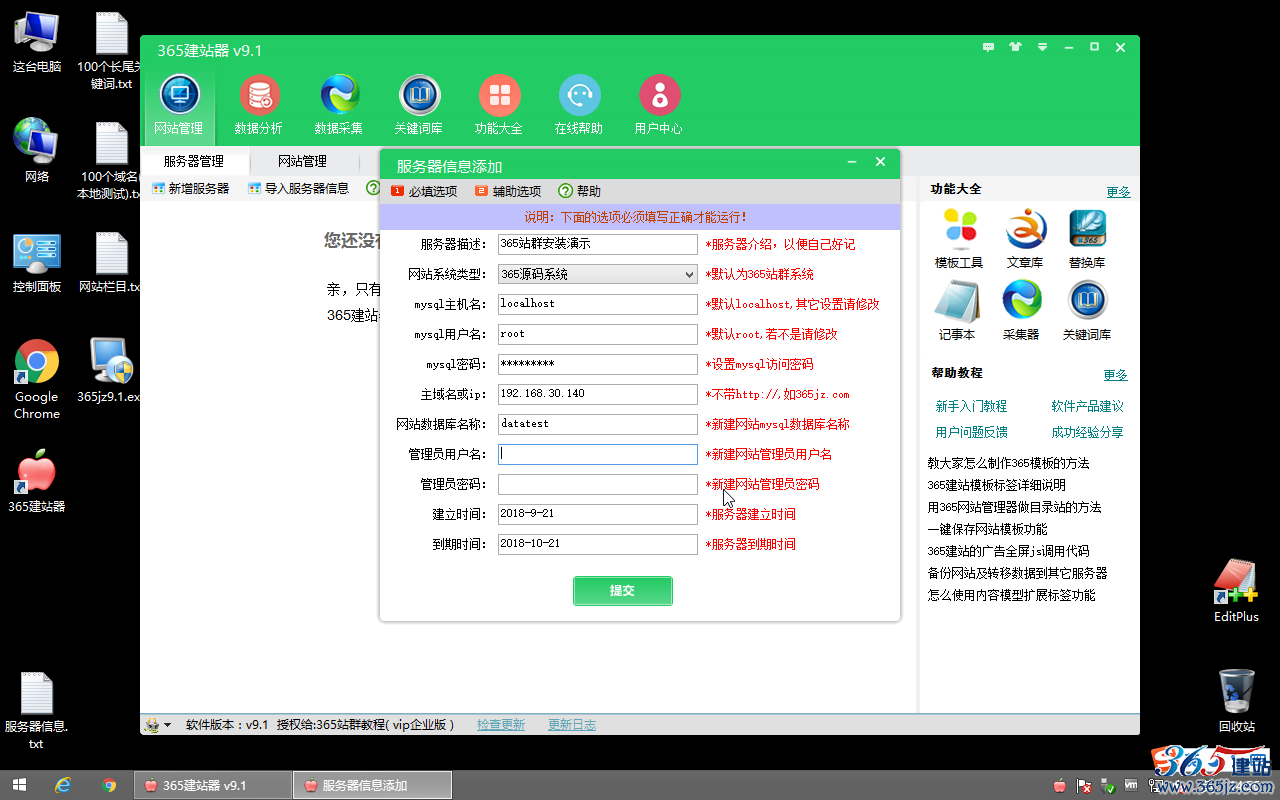Click the mysql密码 input field
The image size is (1280, 800).
click(x=598, y=364)
